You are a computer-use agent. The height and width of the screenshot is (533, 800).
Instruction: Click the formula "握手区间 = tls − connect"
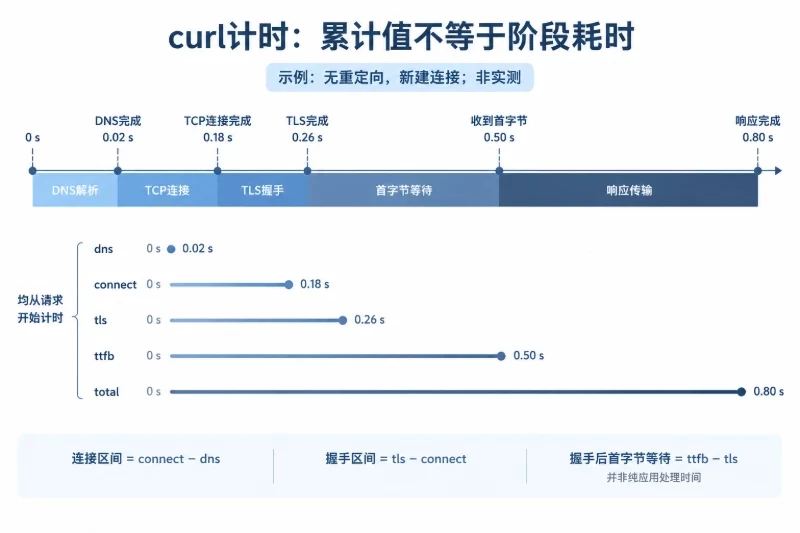[x=396, y=459]
